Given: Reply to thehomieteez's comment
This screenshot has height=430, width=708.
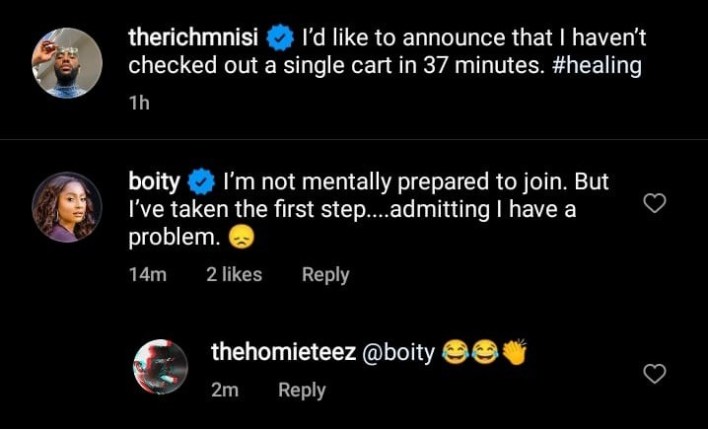Looking at the screenshot, I should point(302,390).
